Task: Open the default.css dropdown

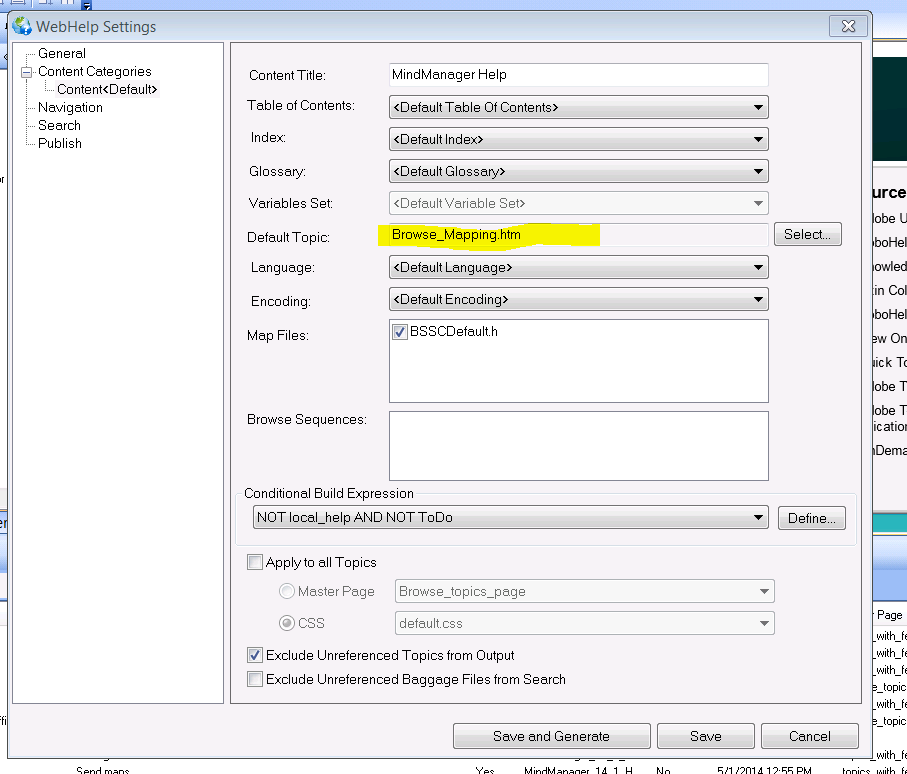Action: (x=584, y=623)
